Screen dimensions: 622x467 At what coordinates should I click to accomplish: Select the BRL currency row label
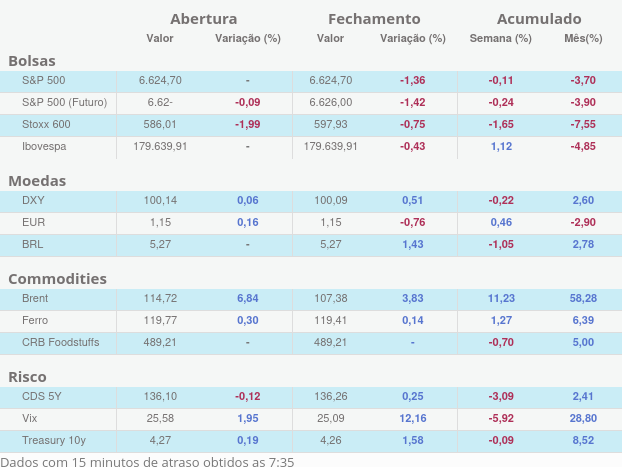(33, 244)
